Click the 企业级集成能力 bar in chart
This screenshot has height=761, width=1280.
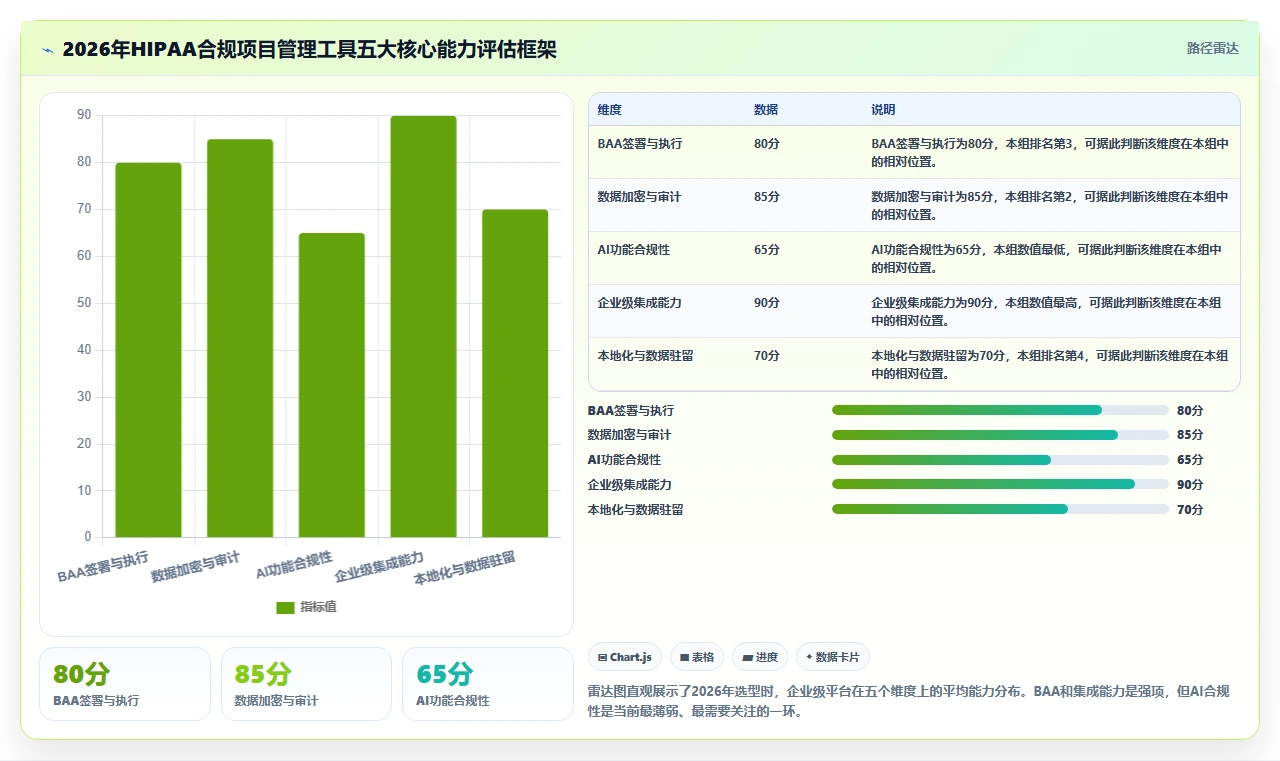[x=423, y=326]
